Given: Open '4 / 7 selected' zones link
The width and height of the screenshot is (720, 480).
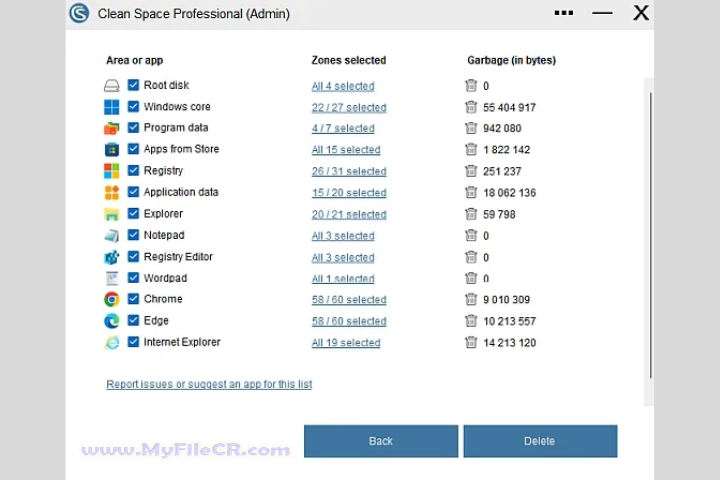Looking at the screenshot, I should [x=343, y=128].
